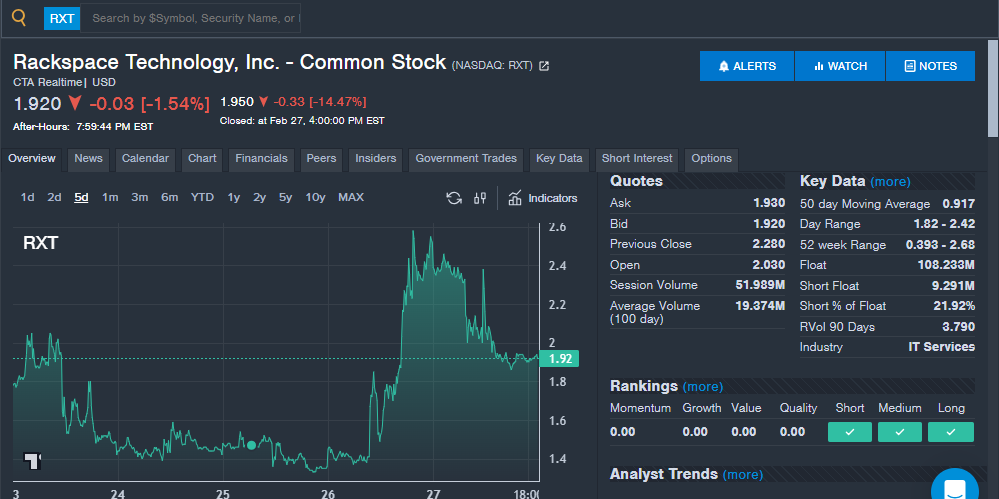999x499 pixels.
Task: Click the green dot marker on chart line
Action: pos(251,445)
